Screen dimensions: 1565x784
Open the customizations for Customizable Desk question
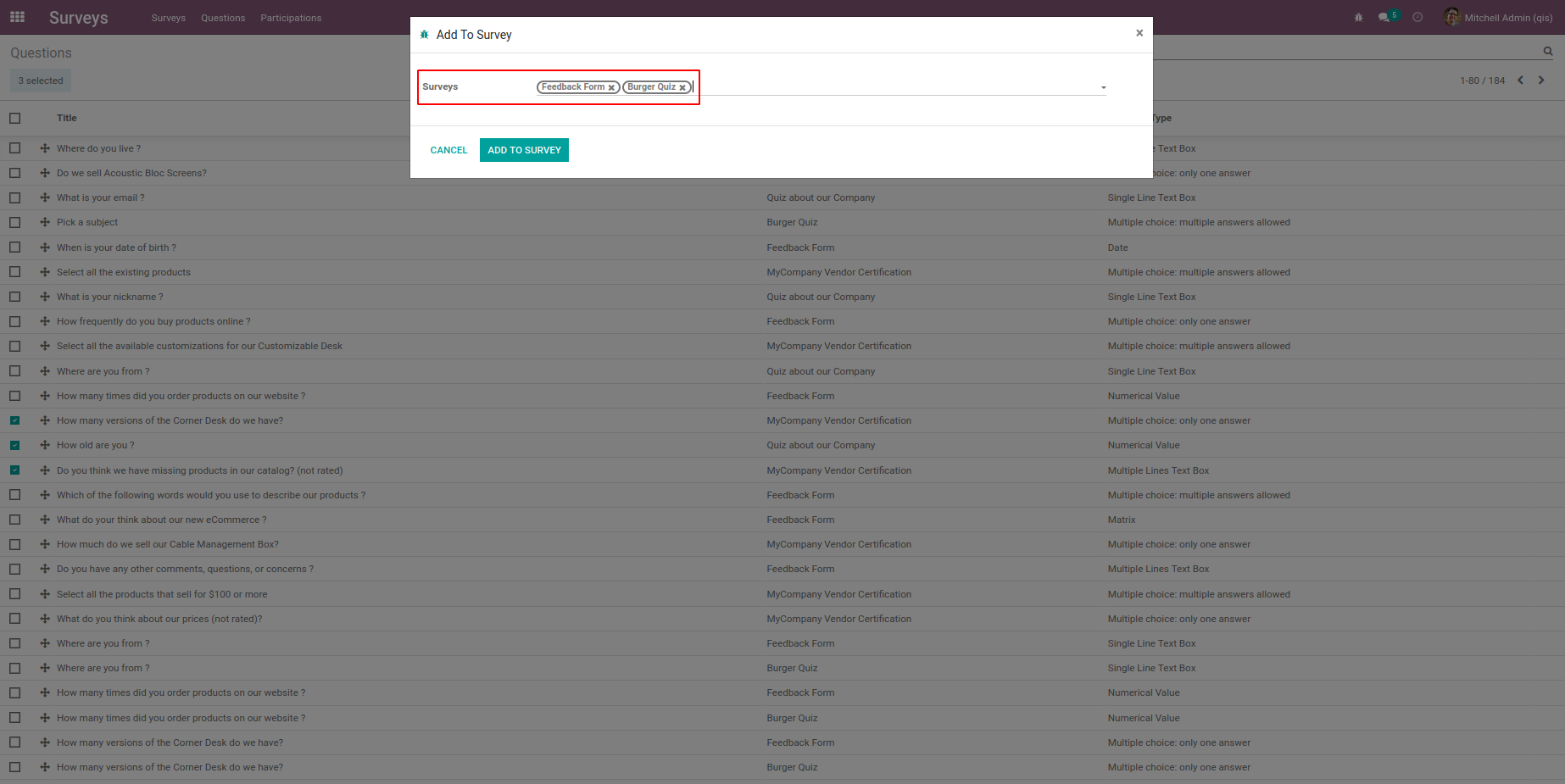(x=199, y=346)
